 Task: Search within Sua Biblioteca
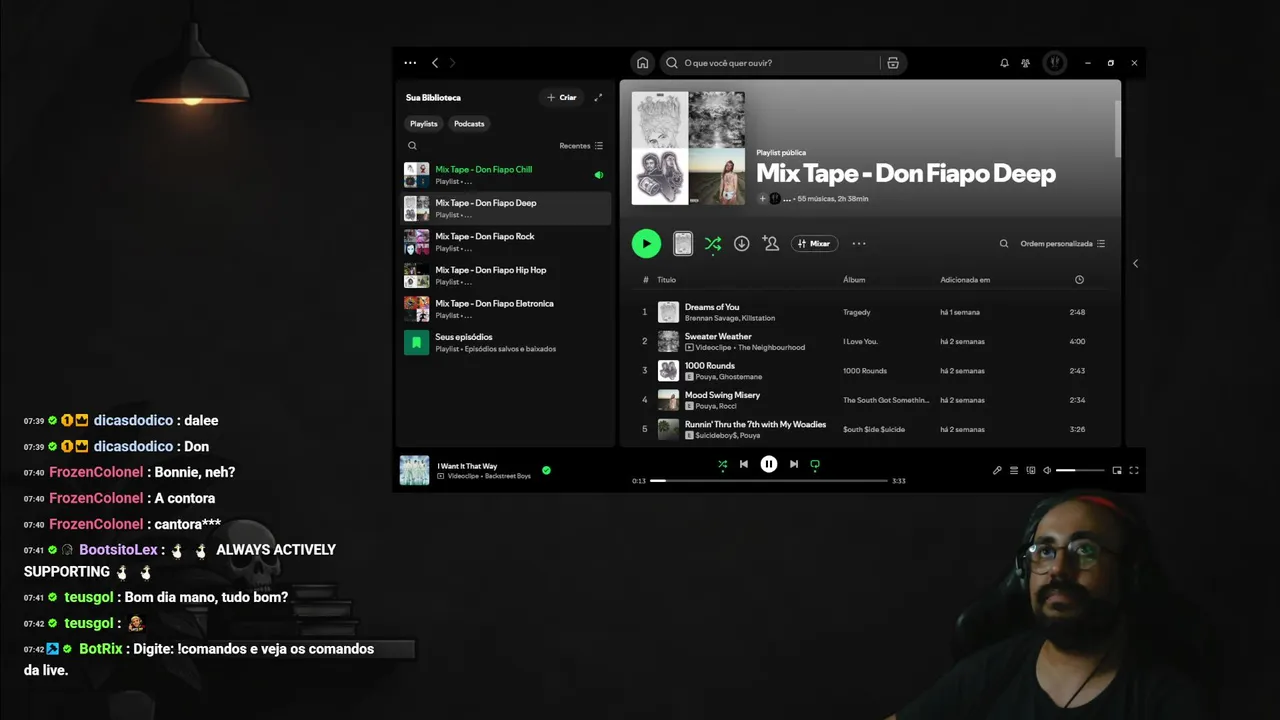click(x=412, y=146)
